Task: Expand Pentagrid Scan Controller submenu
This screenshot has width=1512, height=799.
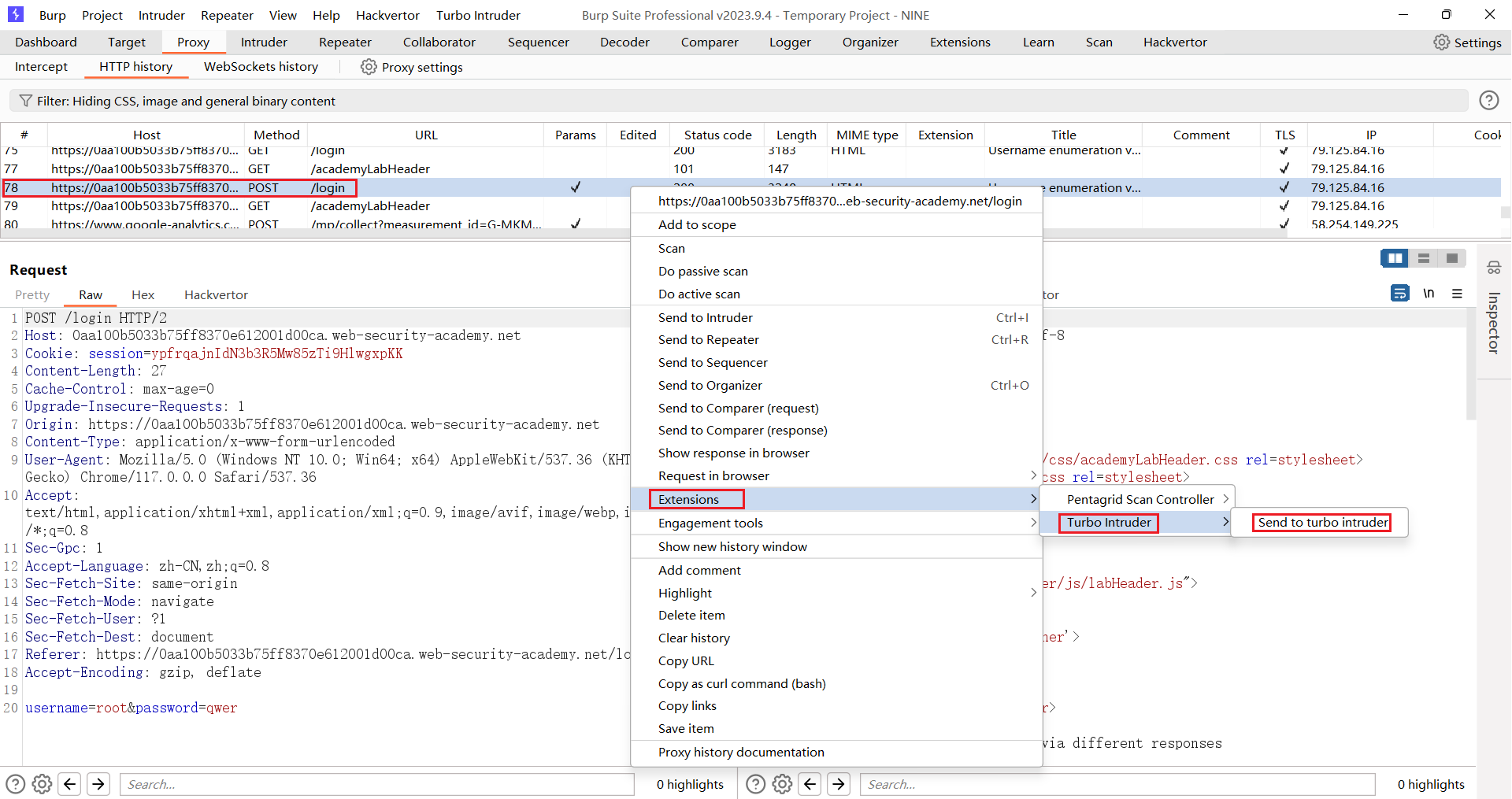Action: (x=1136, y=499)
